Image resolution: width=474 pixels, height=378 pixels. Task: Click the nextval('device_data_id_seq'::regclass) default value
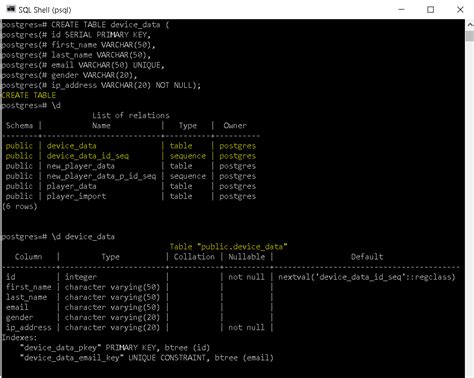click(367, 277)
